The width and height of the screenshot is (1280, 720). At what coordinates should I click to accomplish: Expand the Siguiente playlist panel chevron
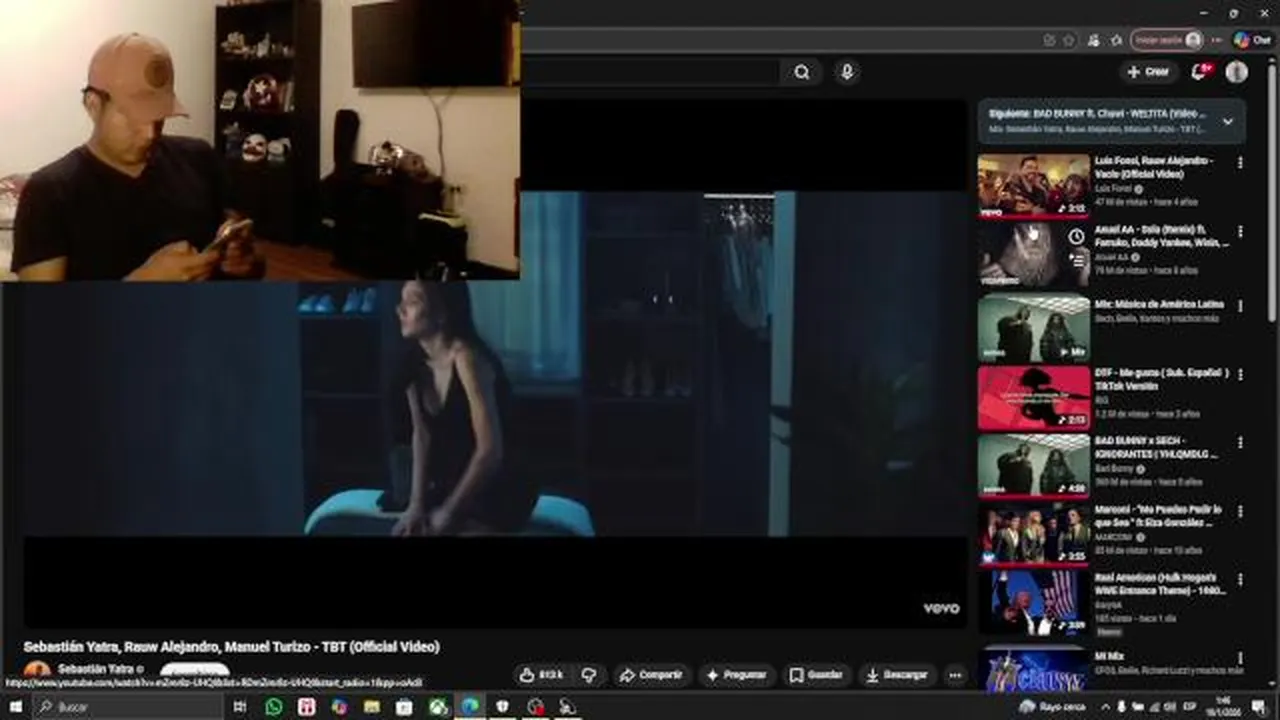1228,122
